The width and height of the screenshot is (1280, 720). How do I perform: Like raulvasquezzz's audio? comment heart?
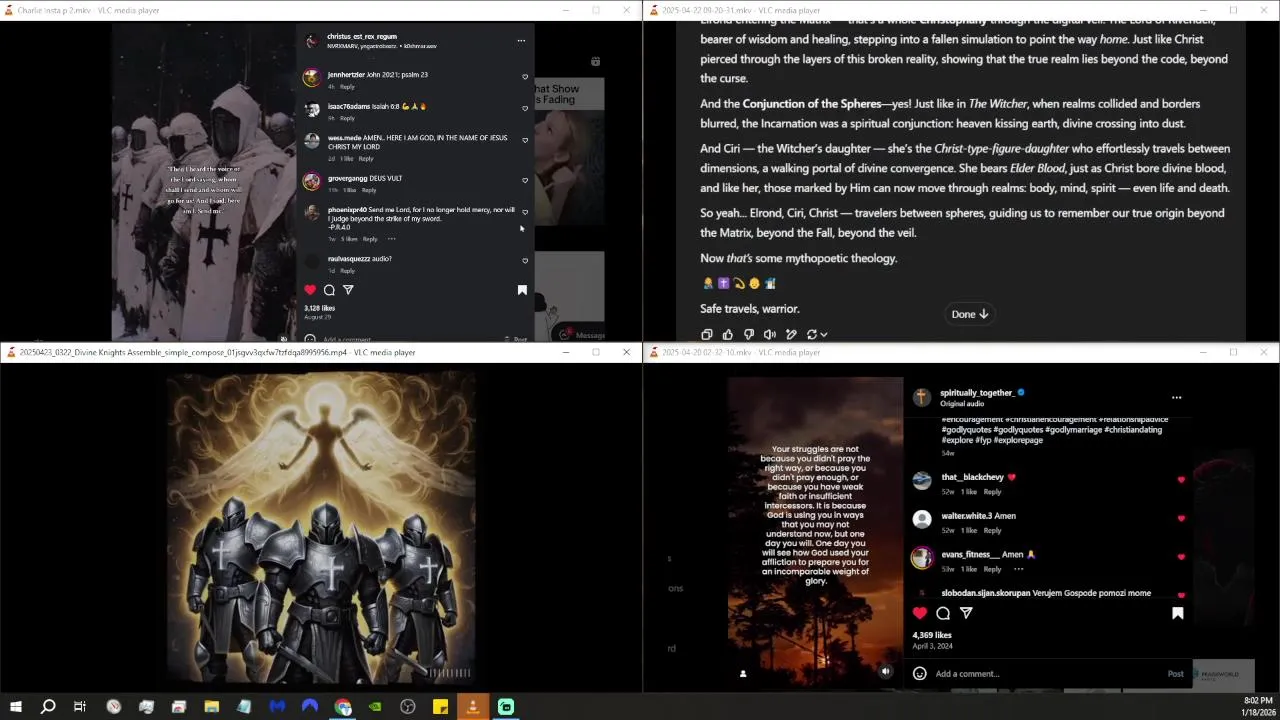point(525,261)
